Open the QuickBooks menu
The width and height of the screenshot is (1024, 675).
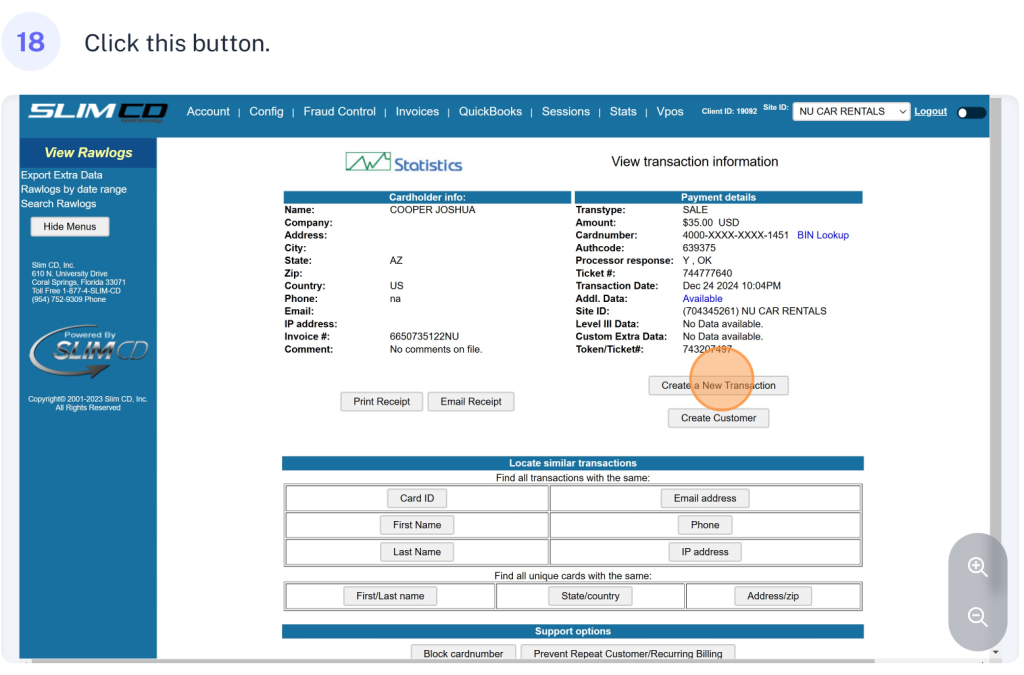[x=490, y=112]
